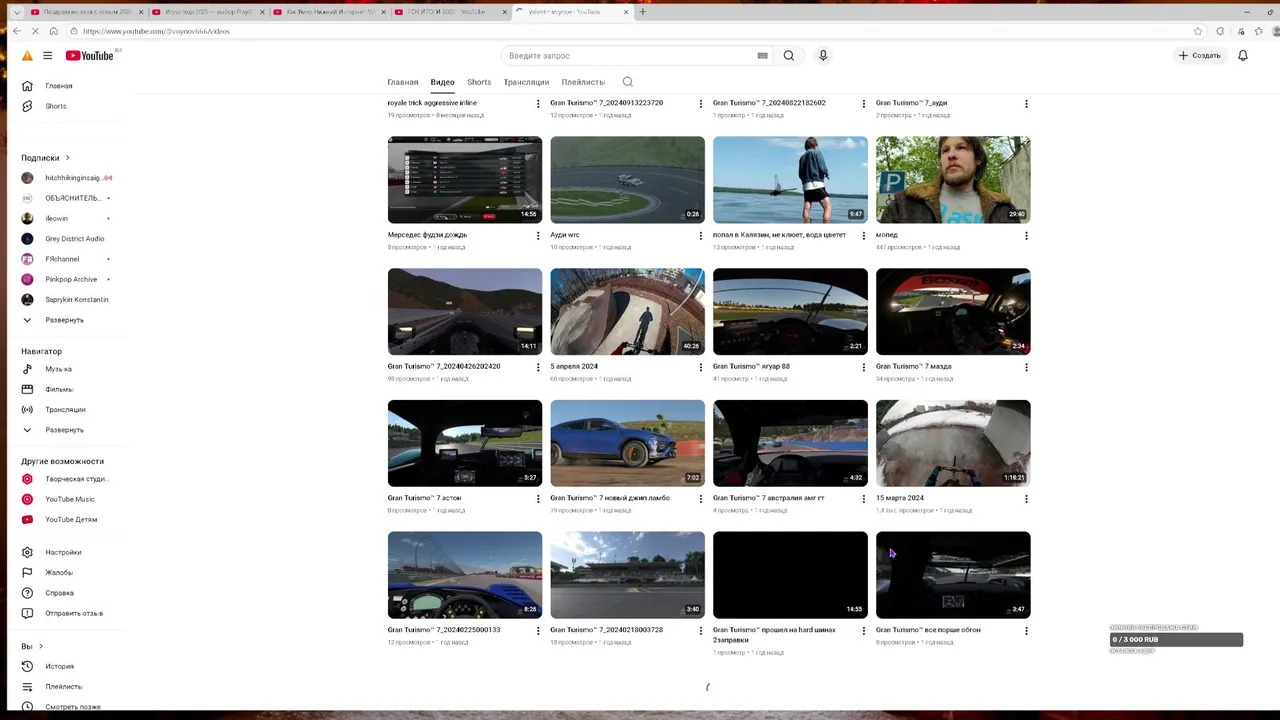Open options menu for Ауди чгс video
Screen dimensions: 1280x720
701,236
